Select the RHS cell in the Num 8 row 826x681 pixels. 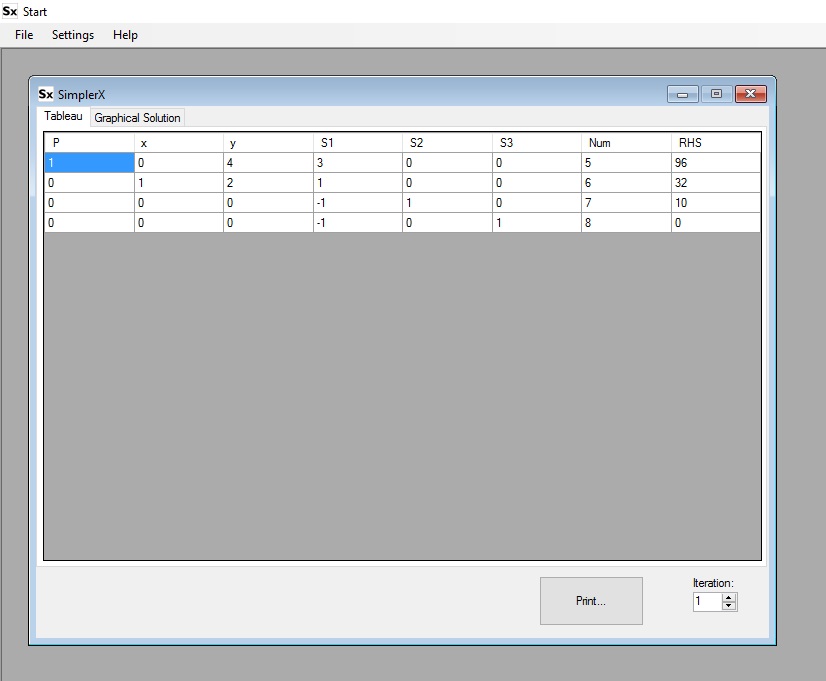(716, 223)
